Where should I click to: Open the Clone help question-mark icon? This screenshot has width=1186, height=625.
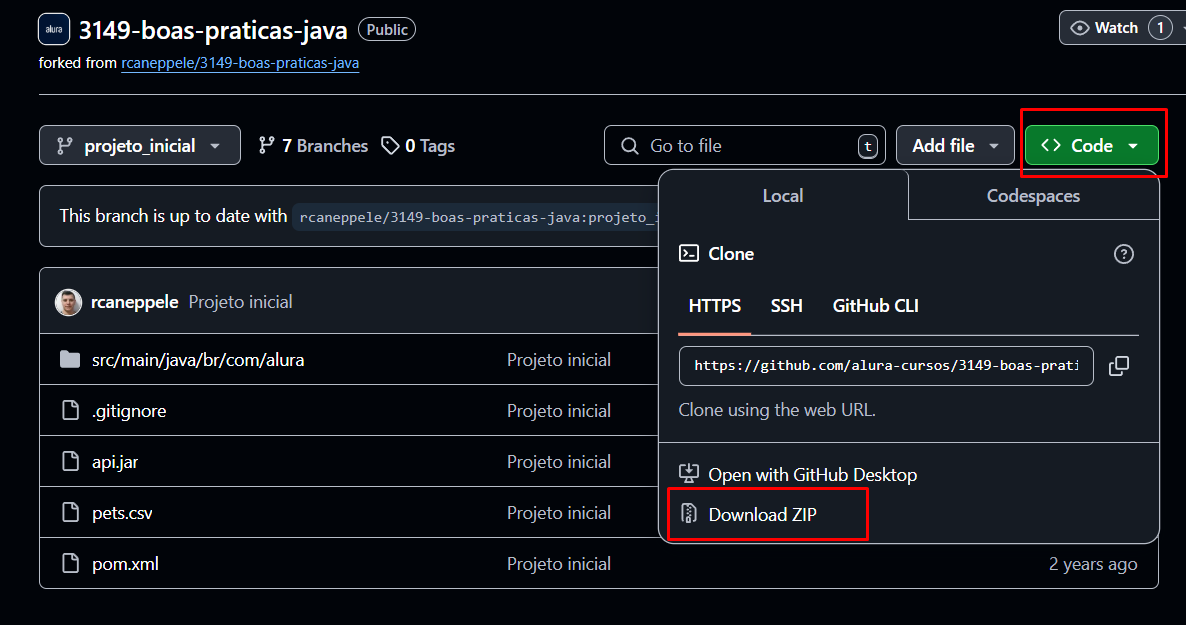coord(1123,254)
